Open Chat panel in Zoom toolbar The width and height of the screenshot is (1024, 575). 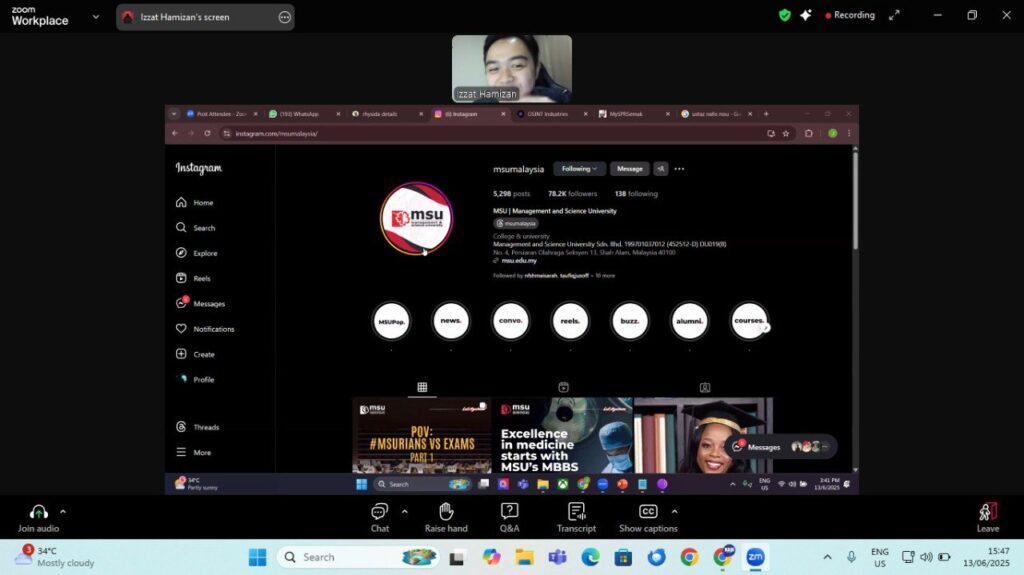pyautogui.click(x=379, y=518)
